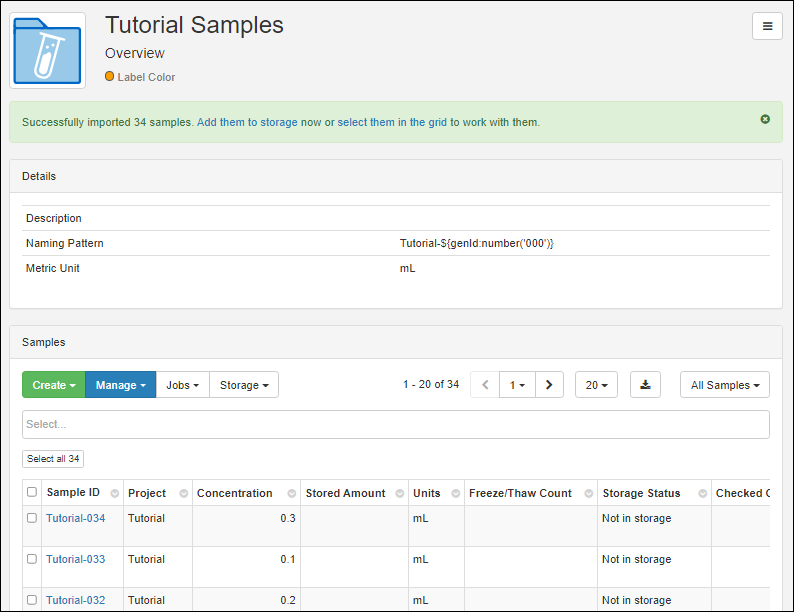Open Concentration column sort menu
The image size is (794, 612).
coord(291,494)
